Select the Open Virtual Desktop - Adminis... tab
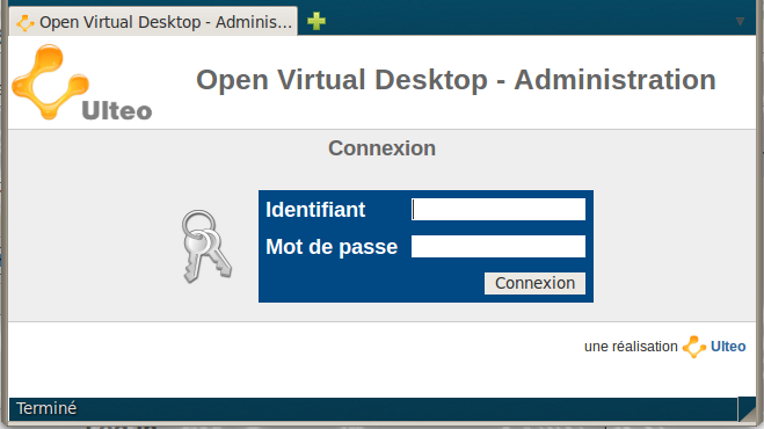 (x=153, y=21)
